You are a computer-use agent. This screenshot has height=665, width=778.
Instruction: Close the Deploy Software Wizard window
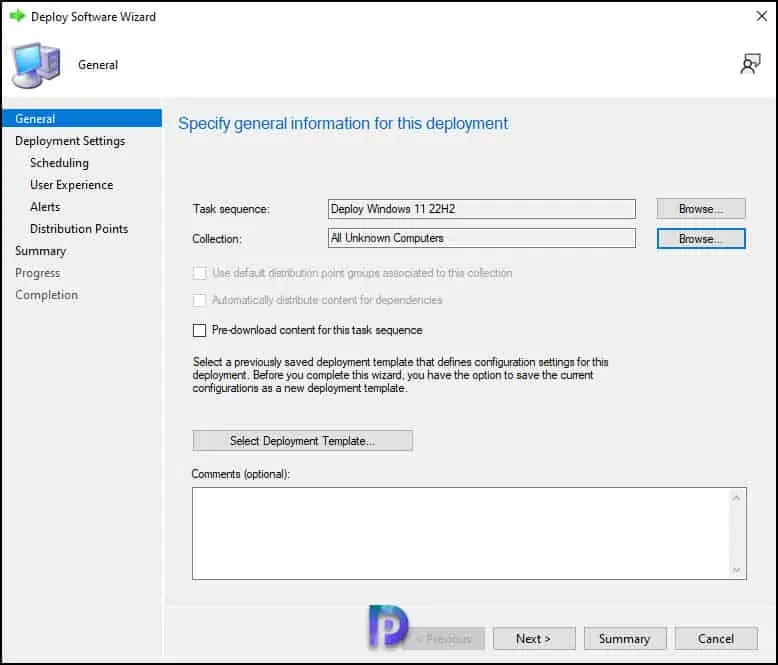tap(762, 16)
